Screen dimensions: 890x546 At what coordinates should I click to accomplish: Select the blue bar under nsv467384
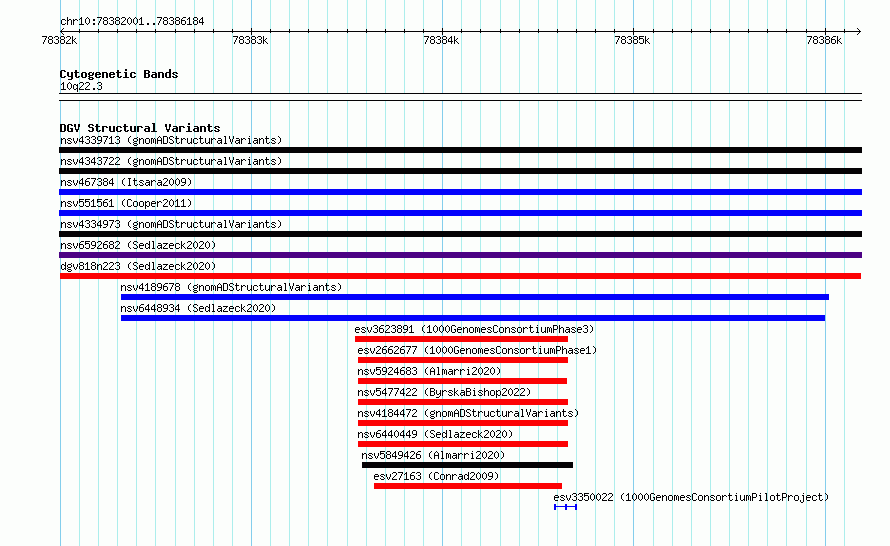point(460,192)
